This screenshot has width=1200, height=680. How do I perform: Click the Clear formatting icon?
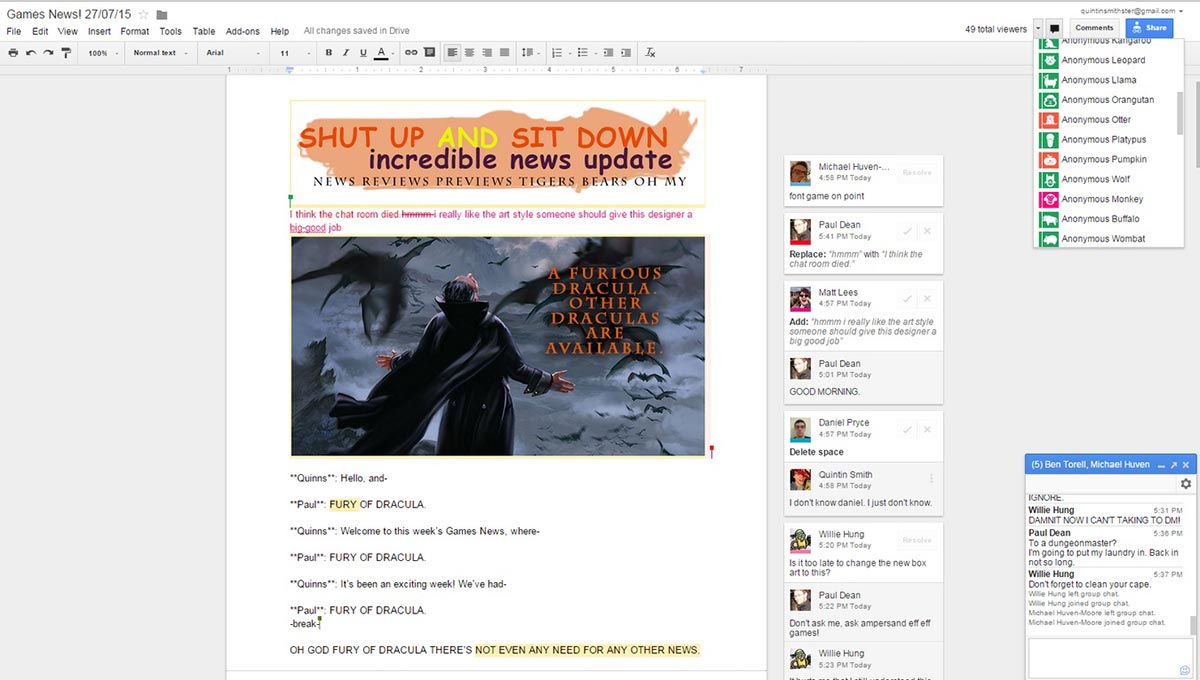tap(651, 53)
